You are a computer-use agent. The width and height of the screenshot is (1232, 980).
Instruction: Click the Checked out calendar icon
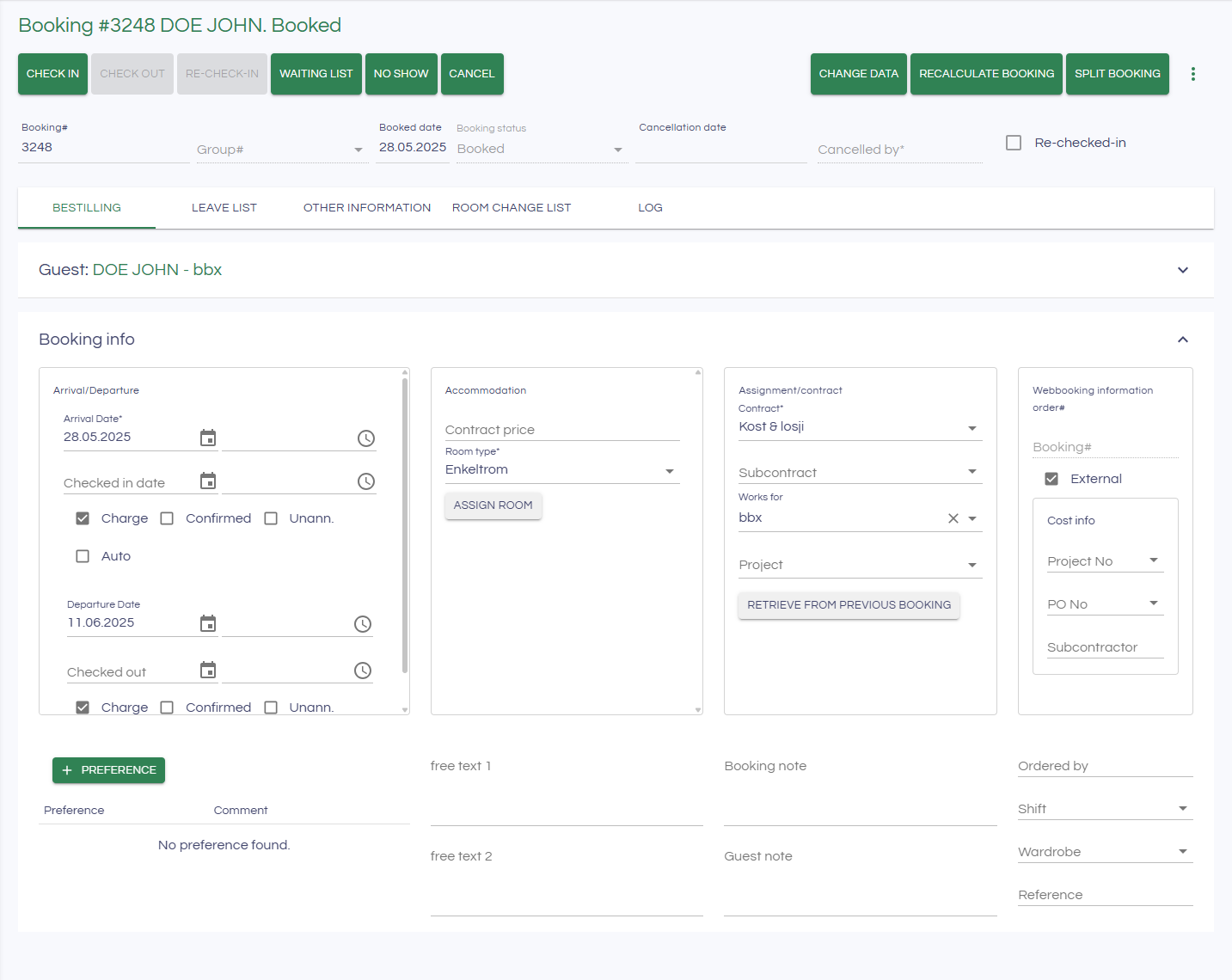click(208, 671)
